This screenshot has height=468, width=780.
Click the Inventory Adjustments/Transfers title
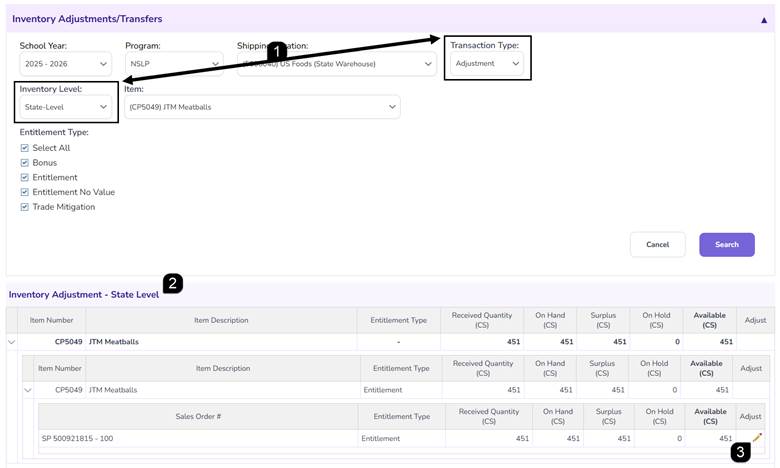87,19
